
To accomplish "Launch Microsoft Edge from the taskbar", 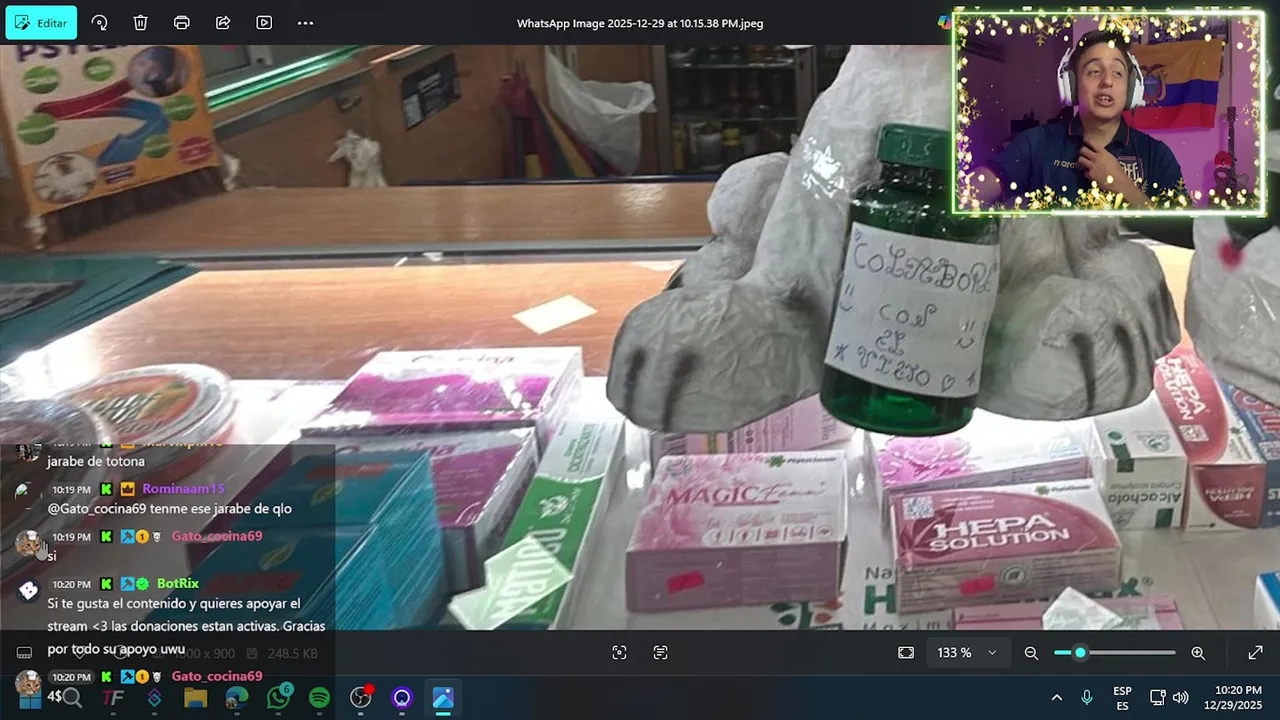I will pyautogui.click(x=237, y=698).
